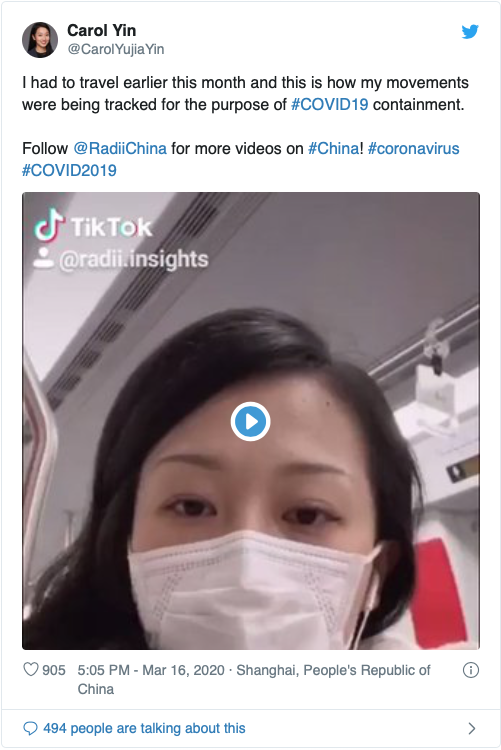
Task: Open '494 people are talking about this'
Action: (x=144, y=728)
